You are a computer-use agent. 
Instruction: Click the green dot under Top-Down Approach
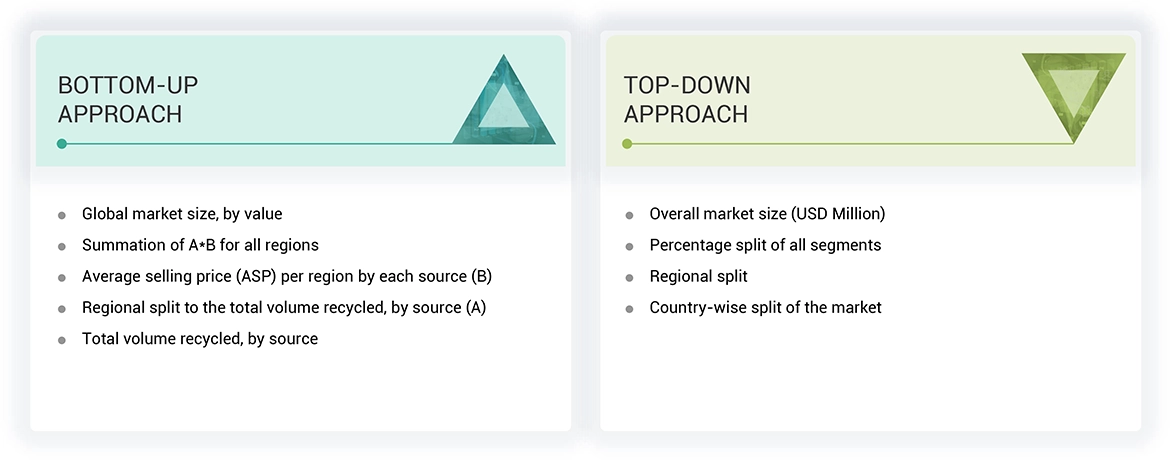tap(627, 144)
